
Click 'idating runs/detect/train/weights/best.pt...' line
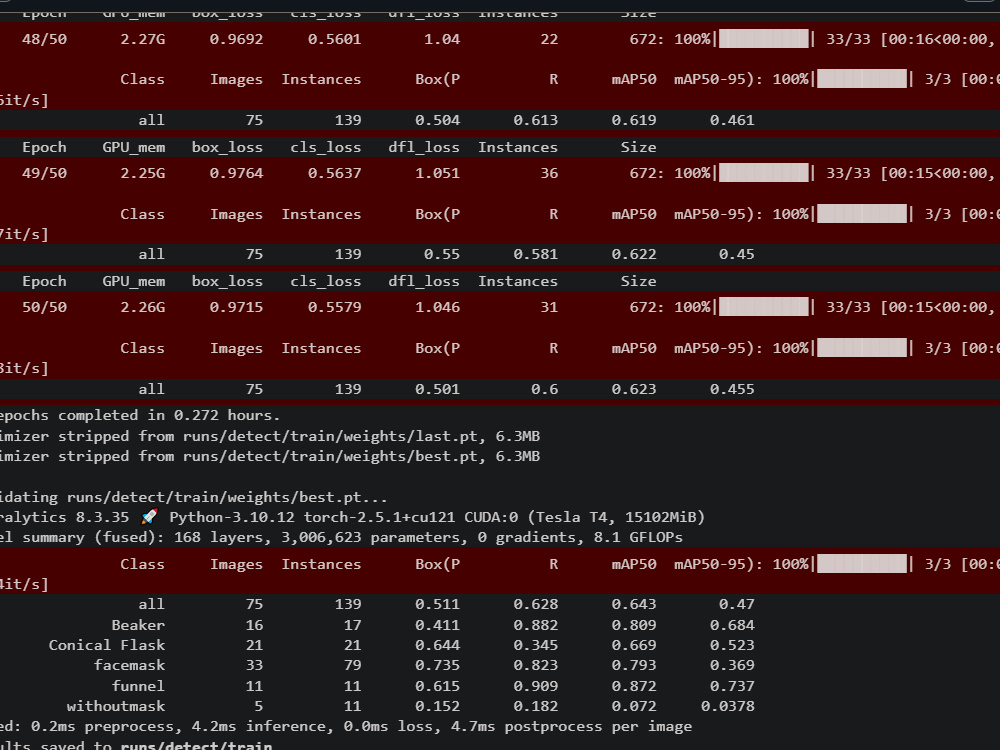coord(193,497)
